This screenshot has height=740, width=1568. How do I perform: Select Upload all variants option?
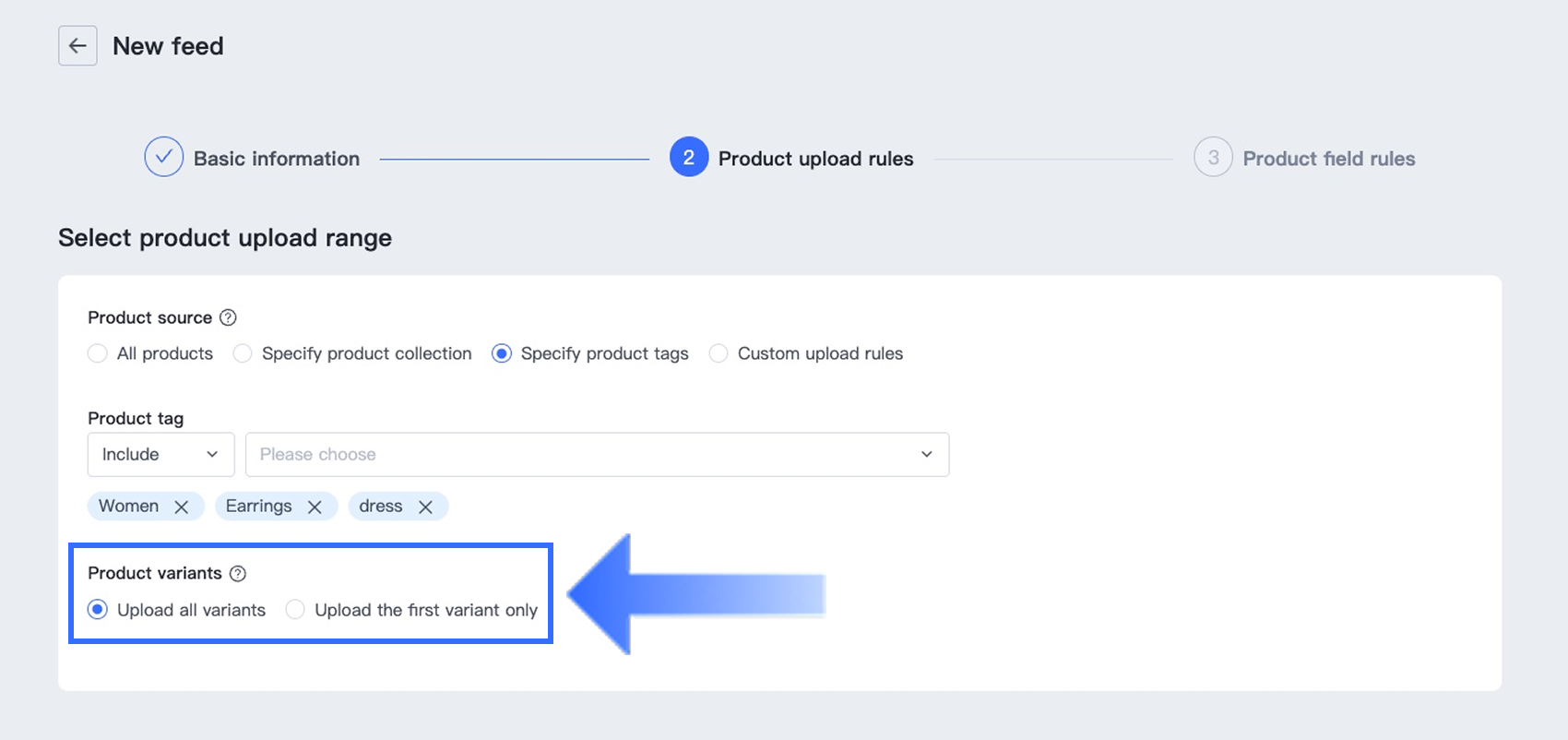[98, 610]
